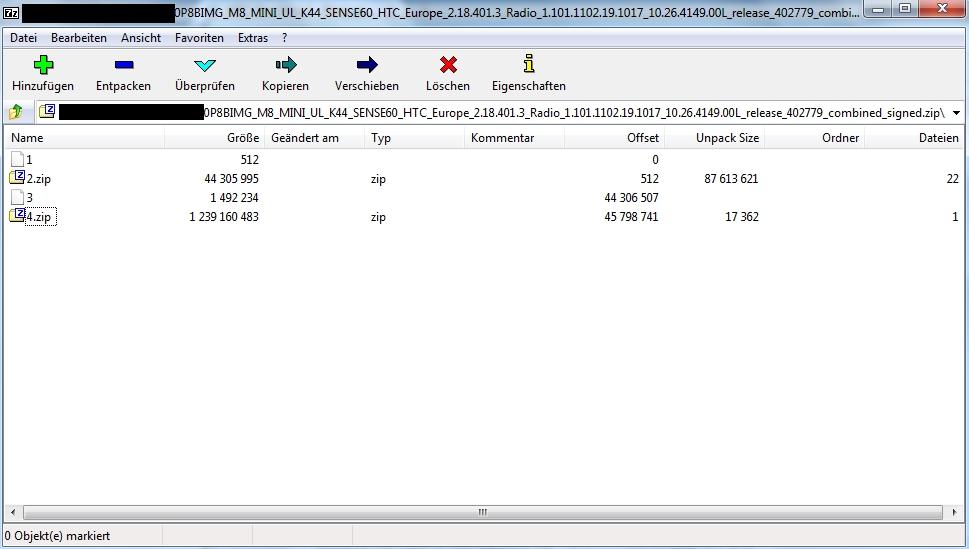
Task: Click the Kopieren copy arrow icon
Action: (x=286, y=65)
